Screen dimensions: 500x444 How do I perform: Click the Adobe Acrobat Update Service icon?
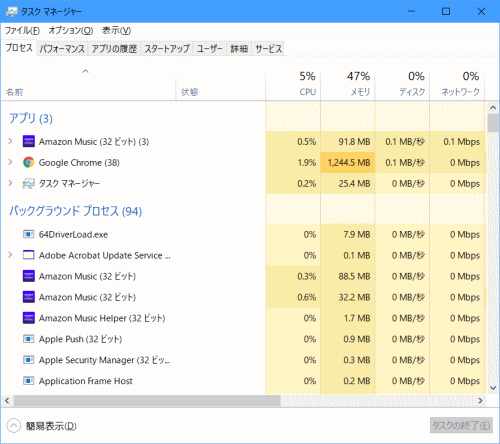pos(28,255)
